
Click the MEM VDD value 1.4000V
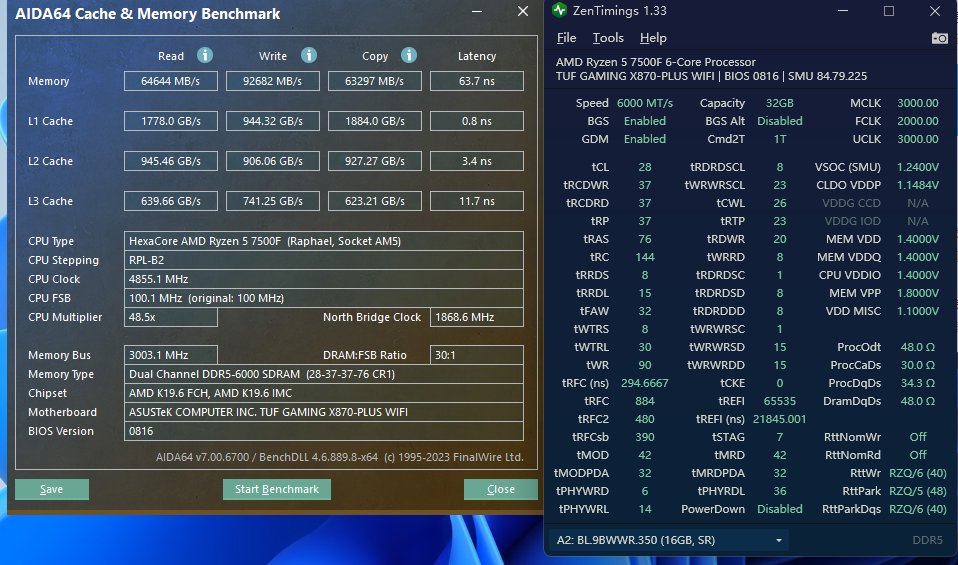(x=918, y=239)
